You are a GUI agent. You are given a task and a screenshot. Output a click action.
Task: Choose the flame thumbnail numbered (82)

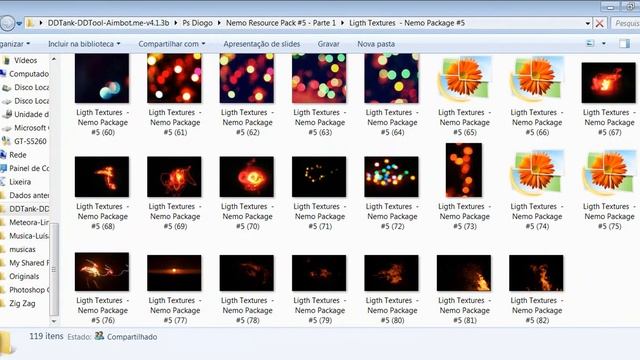[x=536, y=273]
